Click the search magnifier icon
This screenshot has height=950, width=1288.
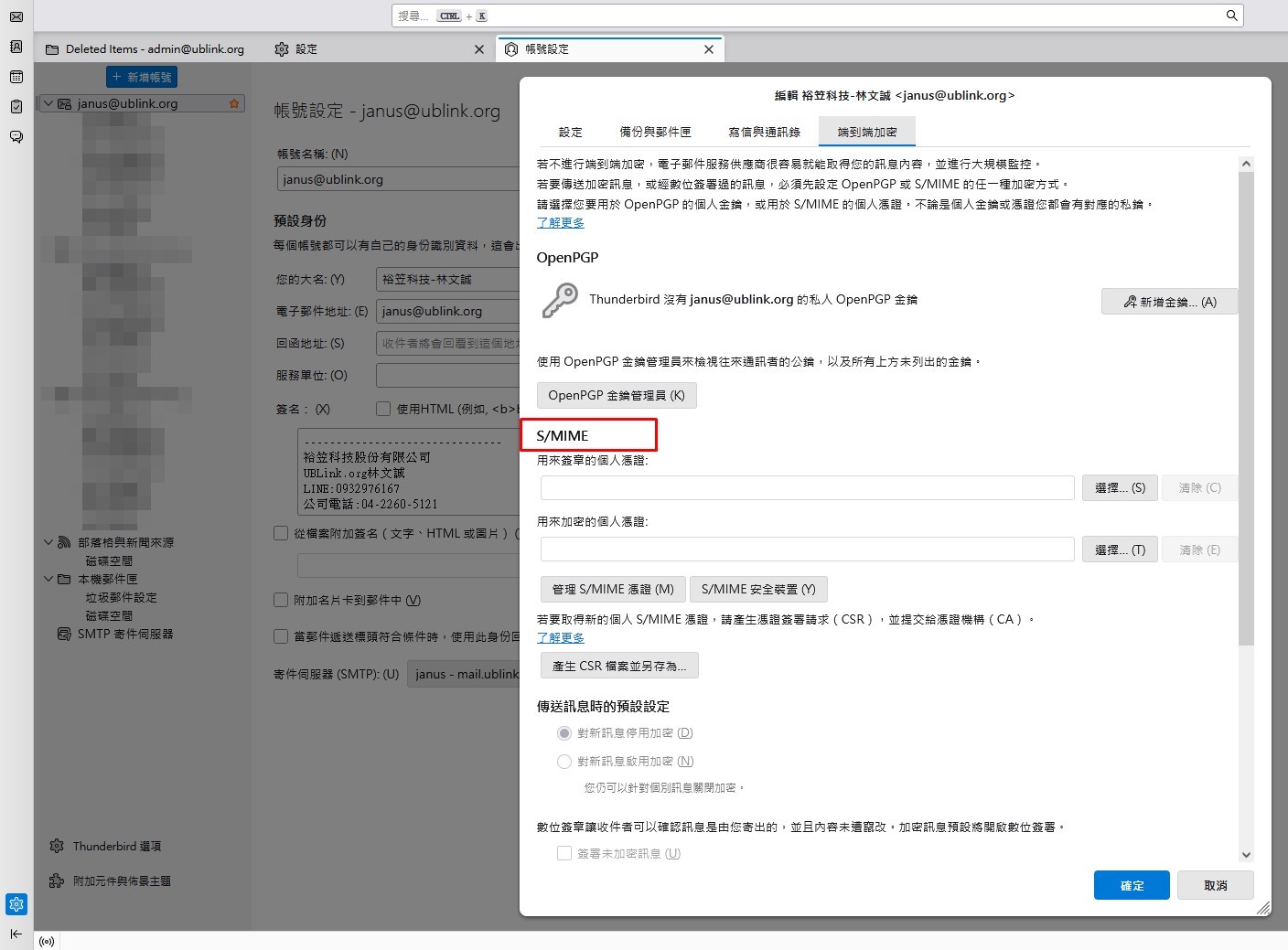click(x=1231, y=16)
